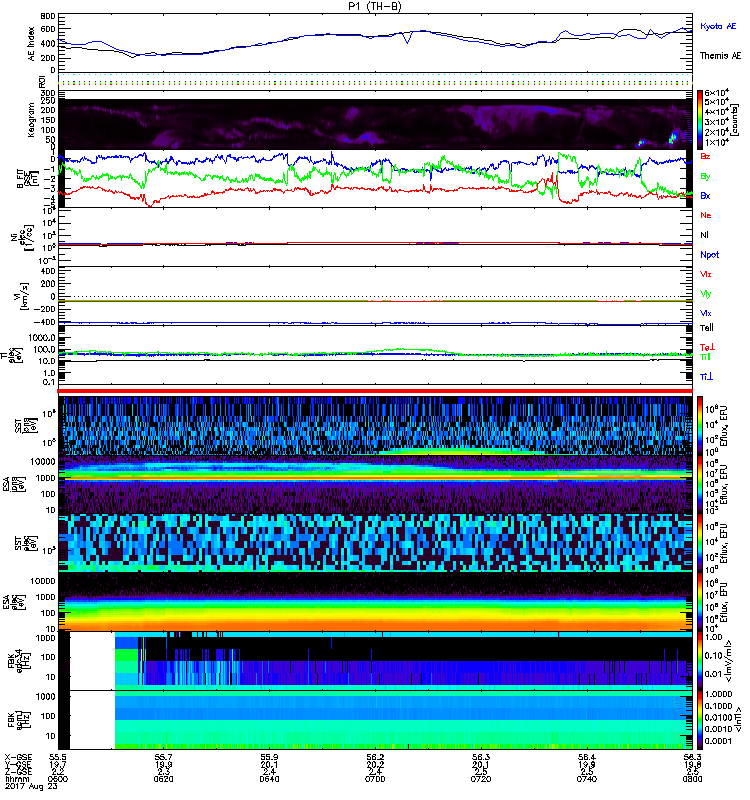Click the X-GSE value 55.5

[58, 757]
